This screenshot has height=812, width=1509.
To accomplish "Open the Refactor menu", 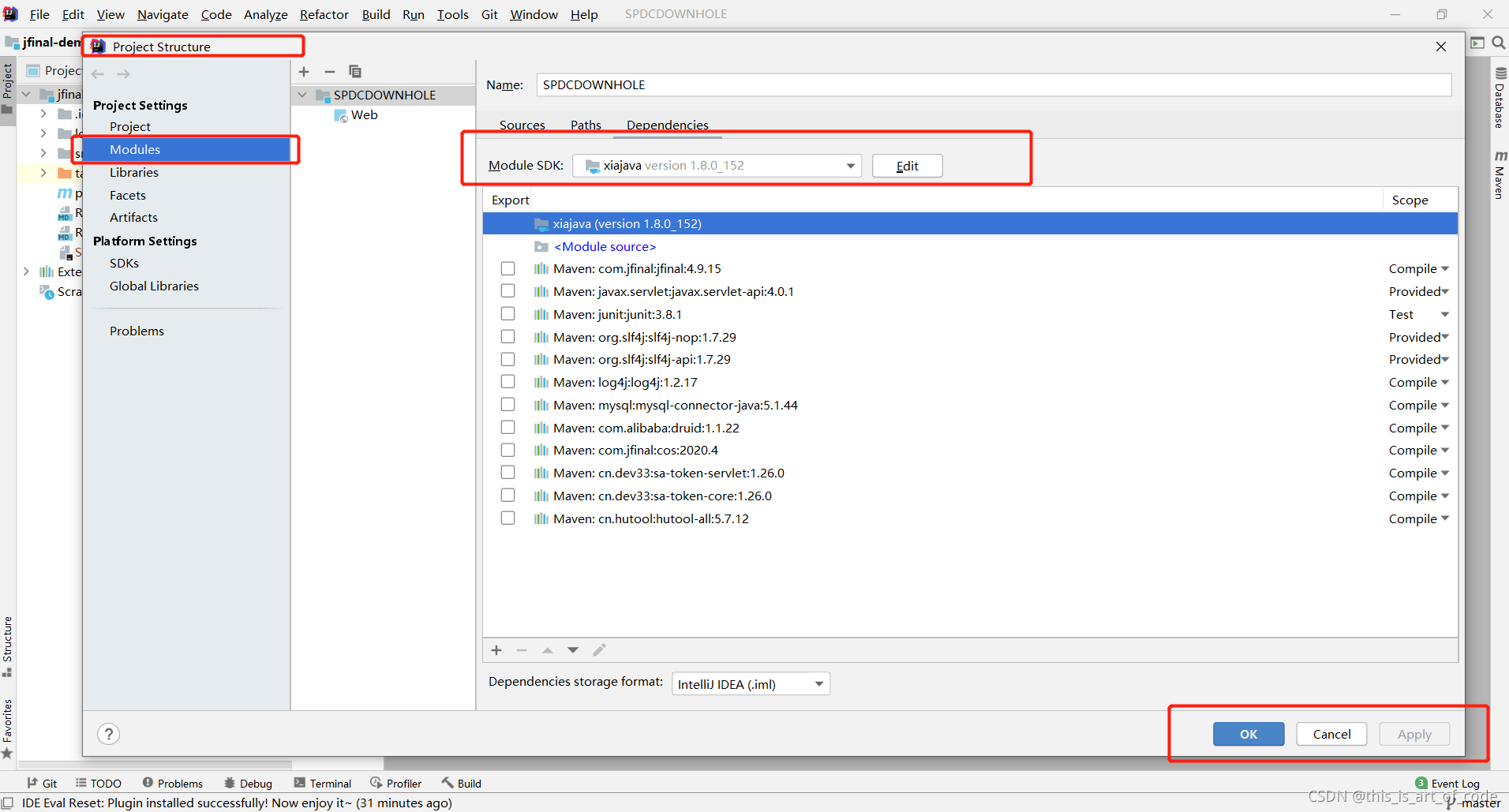I will (324, 14).
